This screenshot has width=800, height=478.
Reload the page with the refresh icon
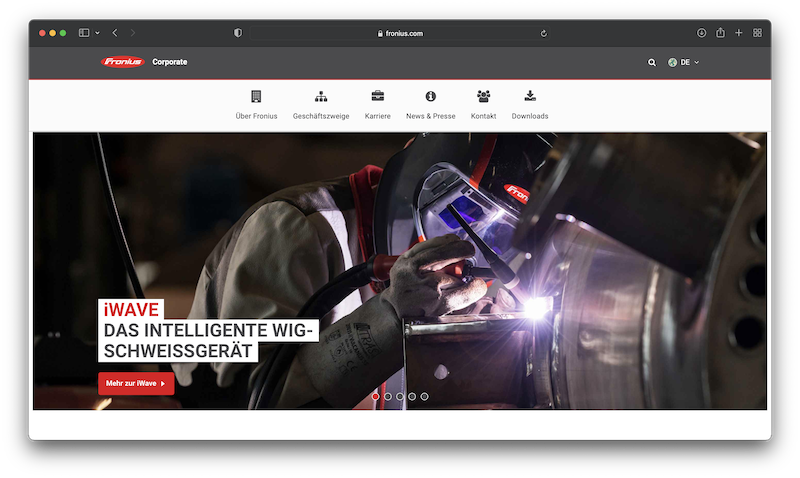point(544,33)
